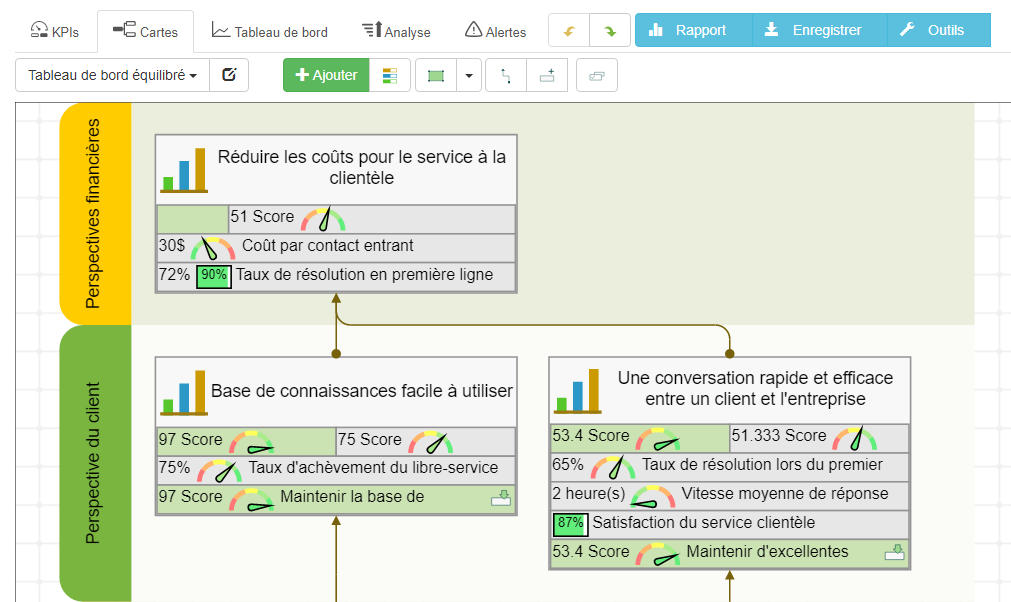1011x602 pixels.
Task: Click the gauge next to 51 Score
Action: click(327, 217)
